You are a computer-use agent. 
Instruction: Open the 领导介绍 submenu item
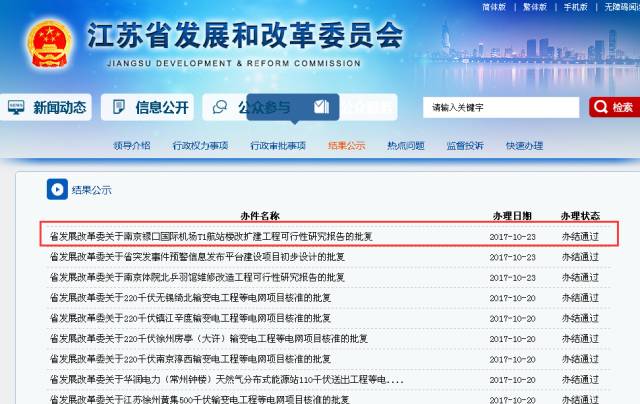click(132, 146)
